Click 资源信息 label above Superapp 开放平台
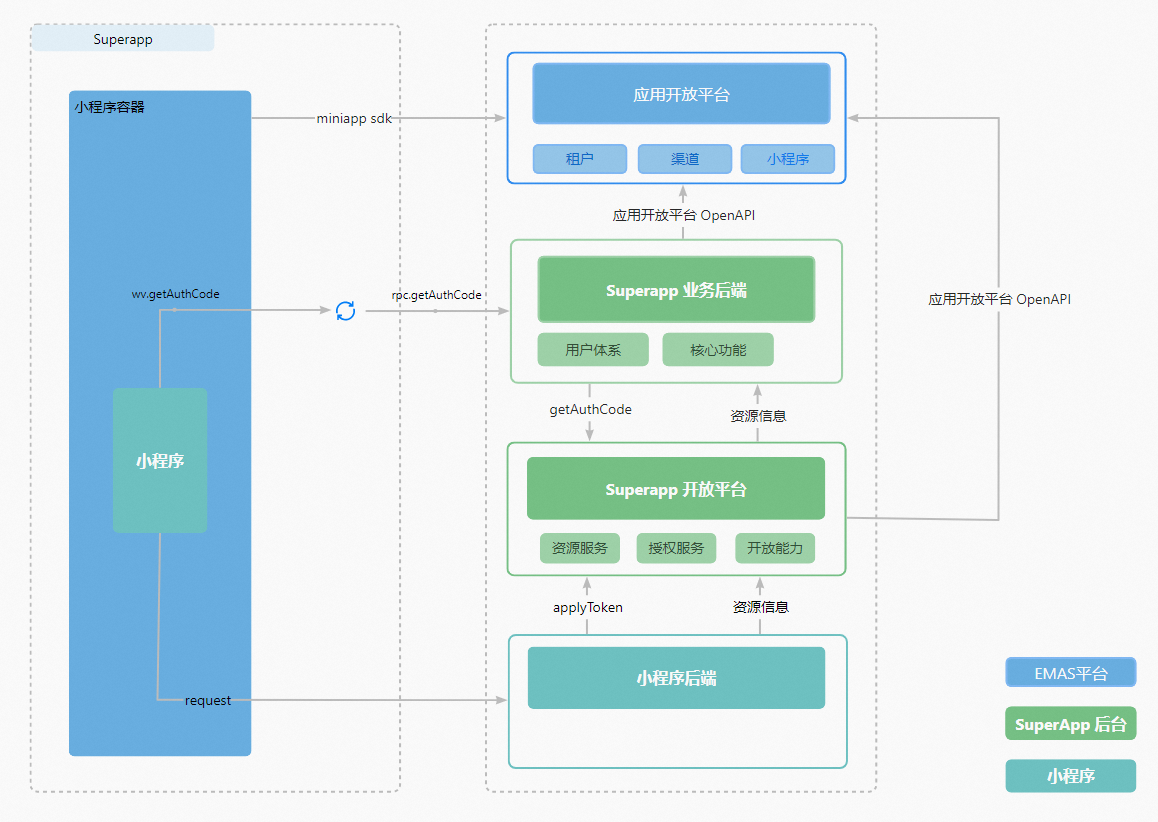Image resolution: width=1158 pixels, height=822 pixels. [758, 416]
